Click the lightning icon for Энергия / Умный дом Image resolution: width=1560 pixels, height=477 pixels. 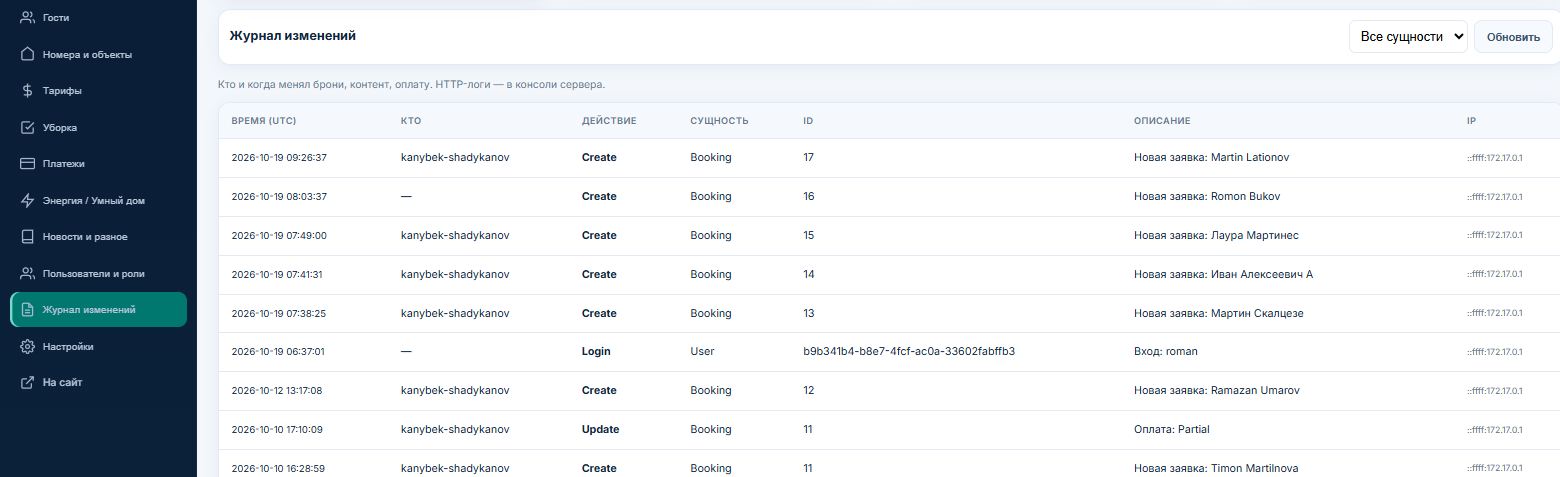click(28, 200)
